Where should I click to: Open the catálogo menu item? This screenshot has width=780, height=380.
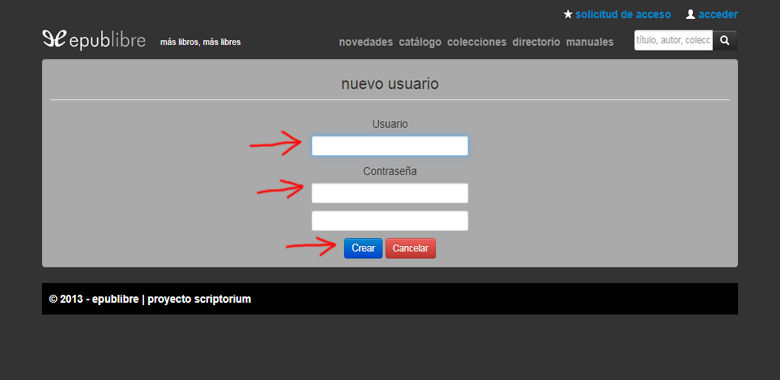pyautogui.click(x=420, y=42)
